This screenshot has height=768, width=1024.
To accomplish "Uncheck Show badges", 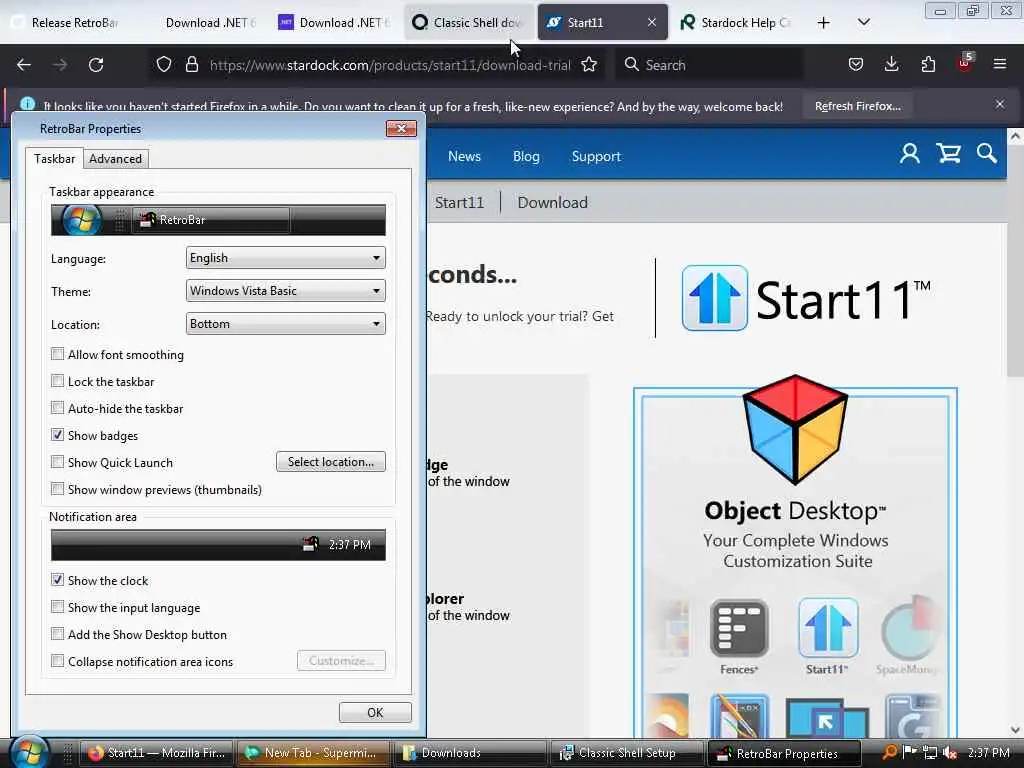I will click(57, 435).
